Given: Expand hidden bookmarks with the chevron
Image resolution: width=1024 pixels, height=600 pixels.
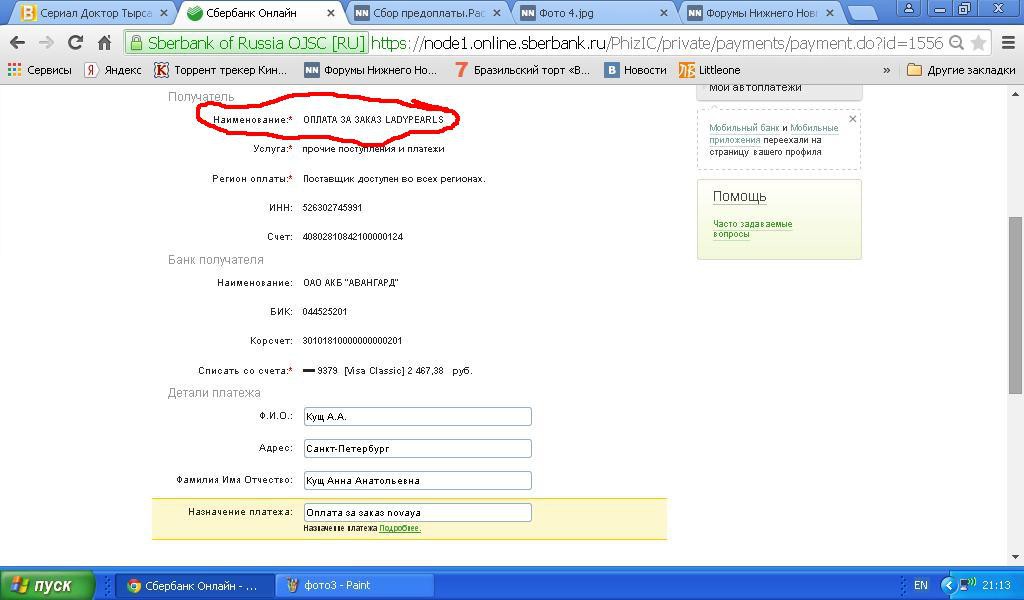Looking at the screenshot, I should coord(886,70).
